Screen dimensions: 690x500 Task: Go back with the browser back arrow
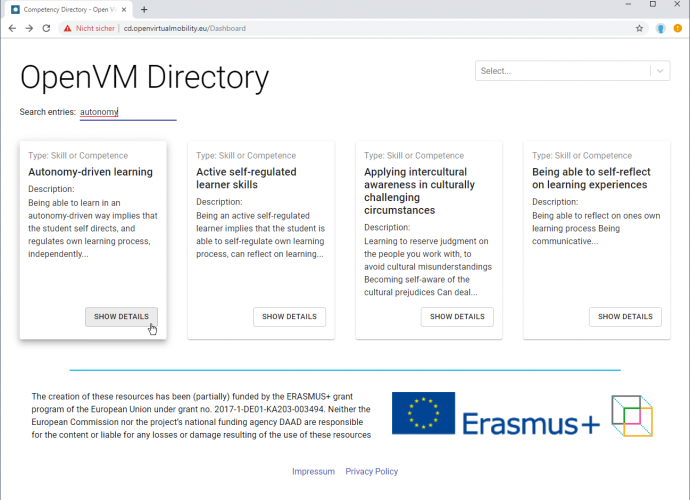pyautogui.click(x=12, y=28)
